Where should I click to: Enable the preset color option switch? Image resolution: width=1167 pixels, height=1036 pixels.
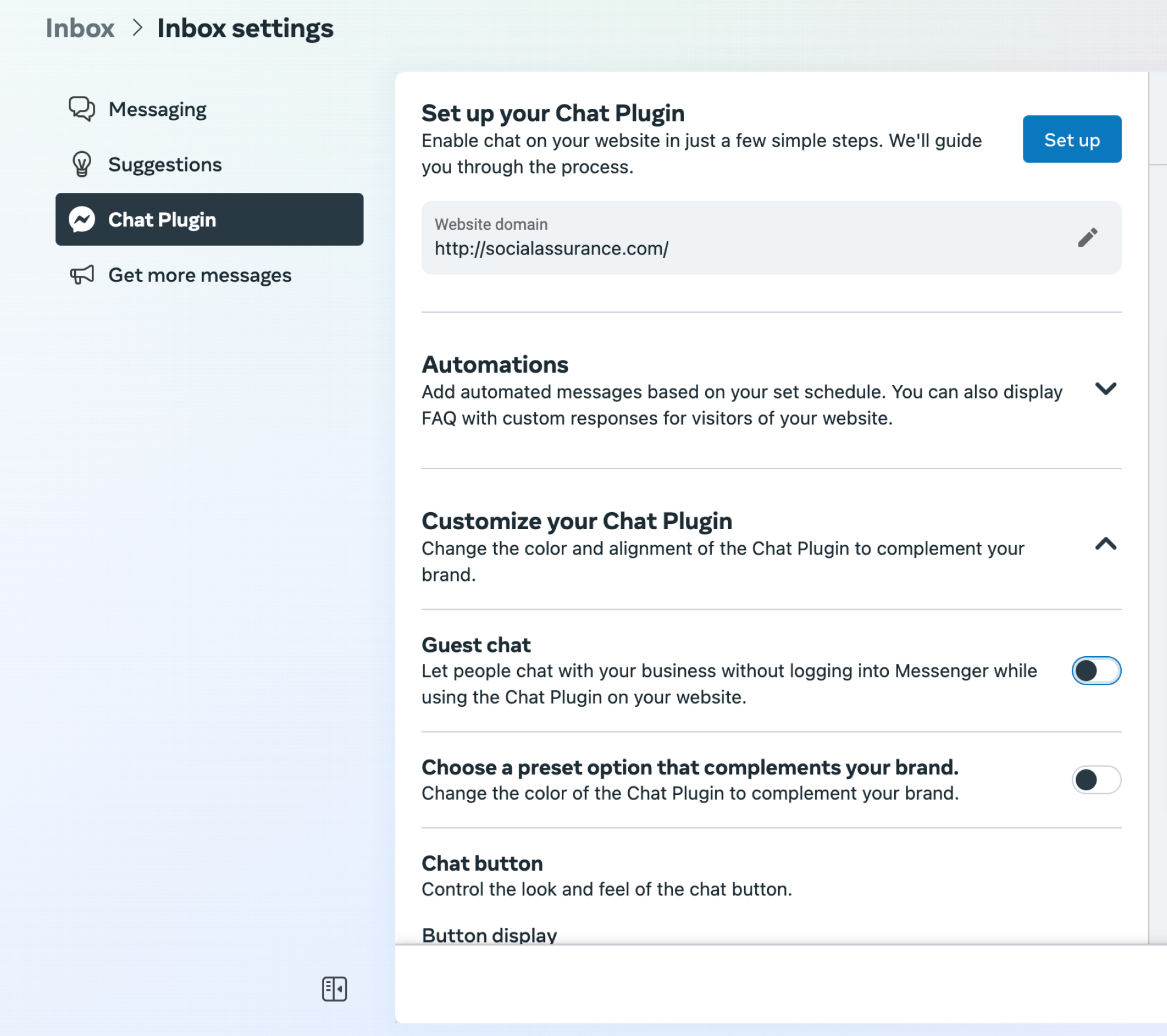(x=1096, y=780)
